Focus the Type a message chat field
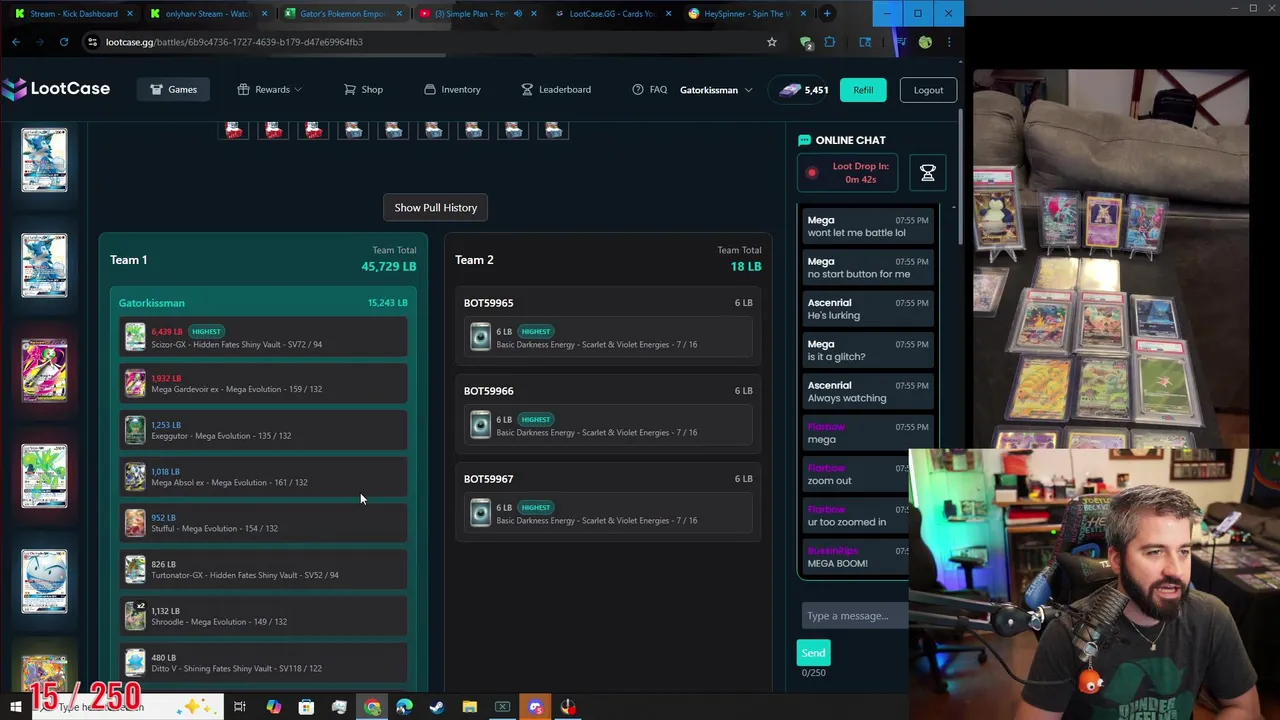Screen dimensions: 1280x720 [854, 616]
